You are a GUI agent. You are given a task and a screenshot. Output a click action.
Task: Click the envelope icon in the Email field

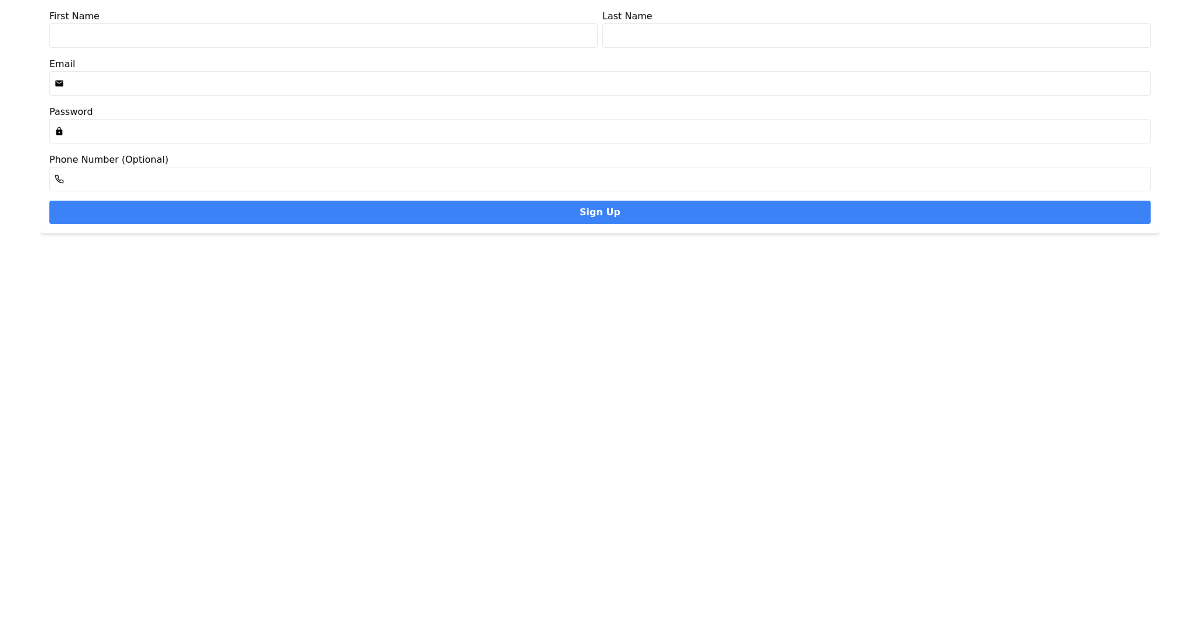(x=59, y=83)
